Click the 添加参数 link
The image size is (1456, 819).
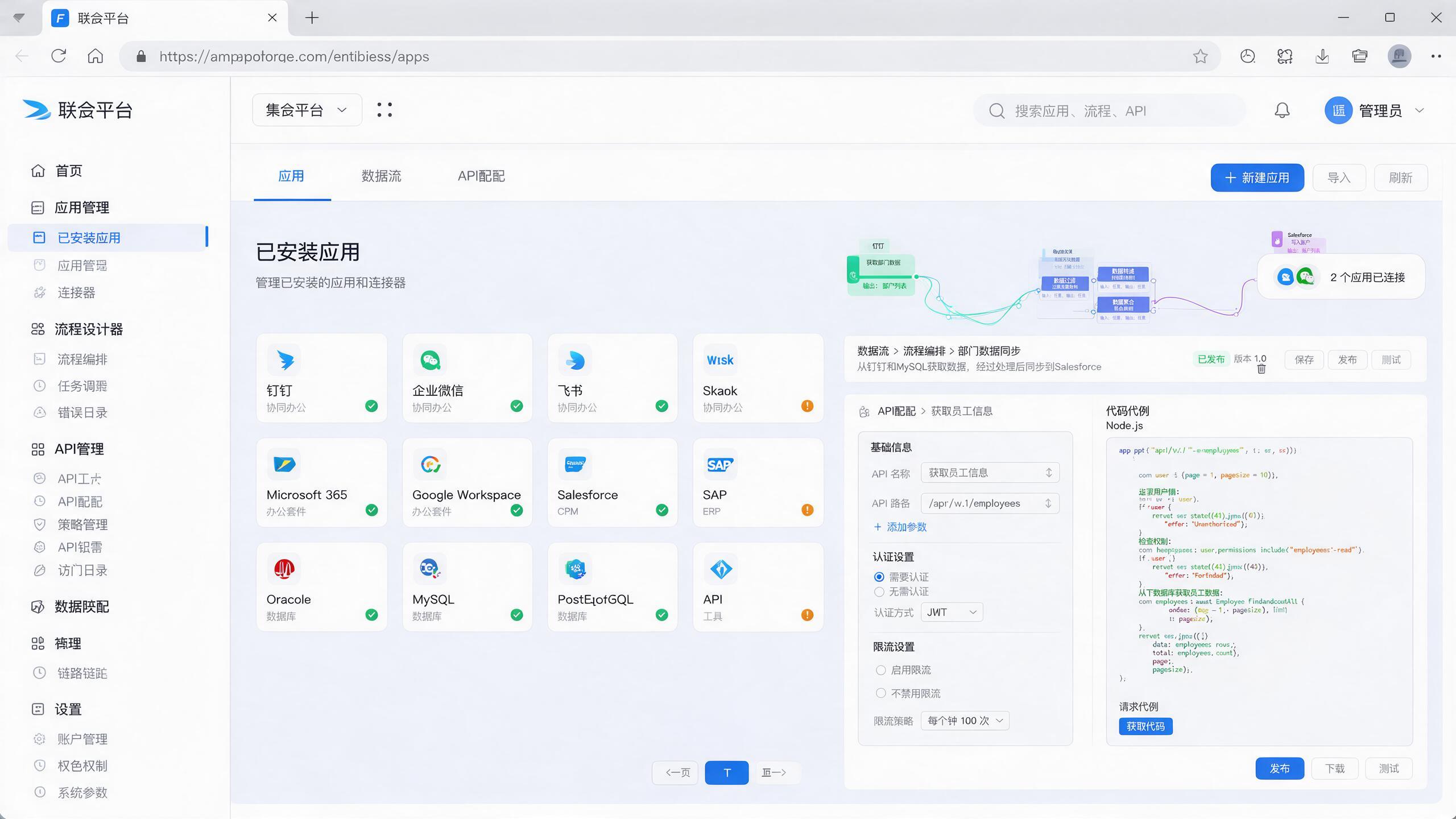pos(900,527)
